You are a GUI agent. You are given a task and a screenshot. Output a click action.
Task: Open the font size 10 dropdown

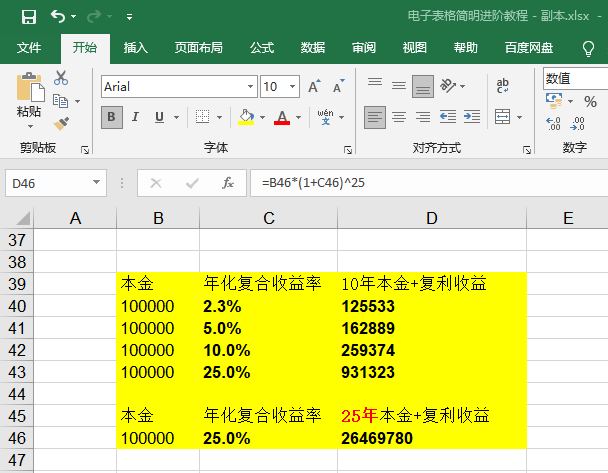(x=293, y=86)
